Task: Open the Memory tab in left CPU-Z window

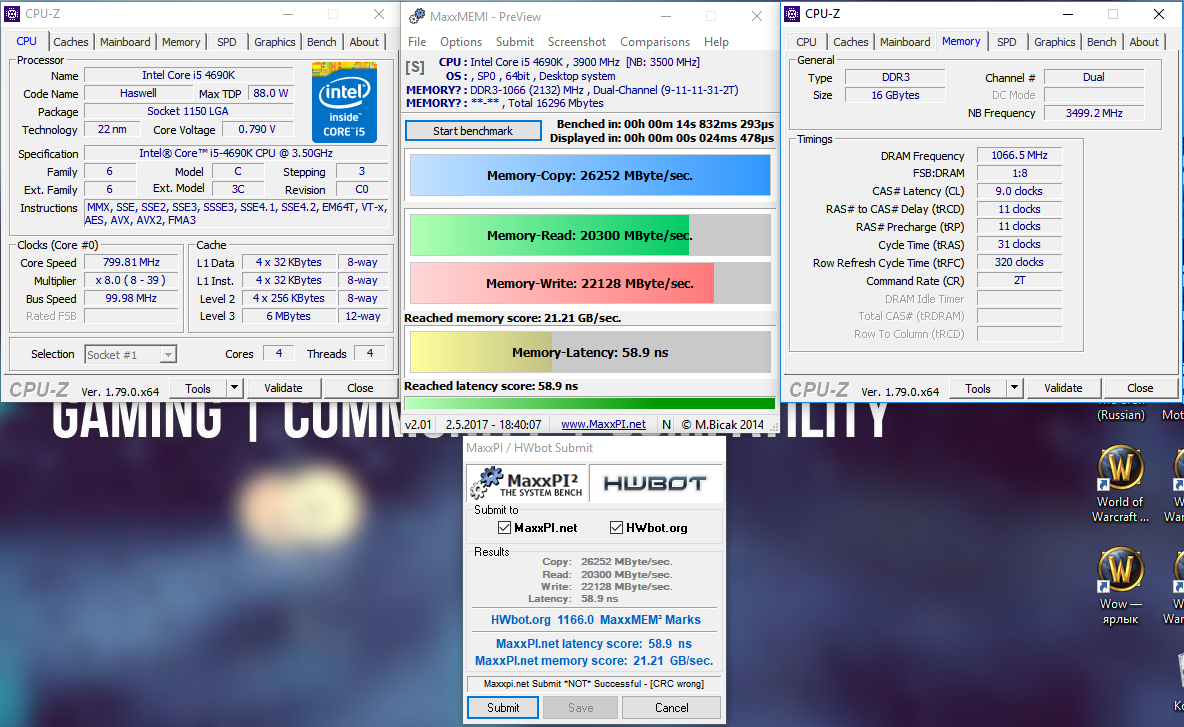Action: point(181,42)
